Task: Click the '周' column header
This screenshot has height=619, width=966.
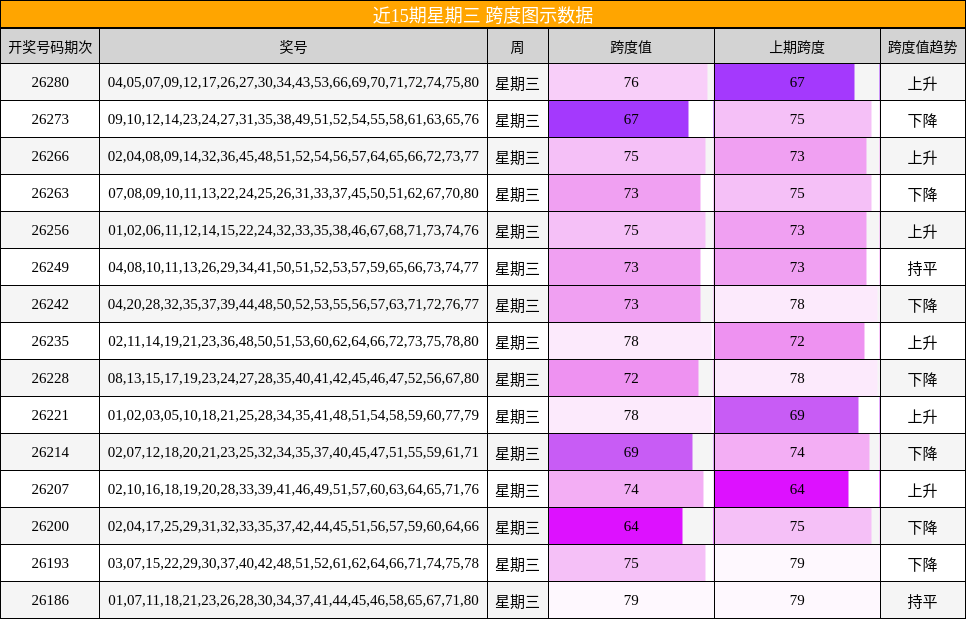Action: pos(518,47)
